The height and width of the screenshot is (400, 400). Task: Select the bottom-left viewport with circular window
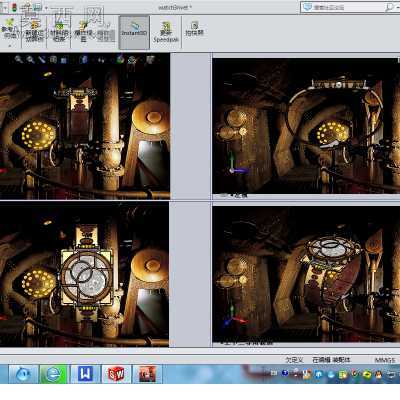(84, 273)
